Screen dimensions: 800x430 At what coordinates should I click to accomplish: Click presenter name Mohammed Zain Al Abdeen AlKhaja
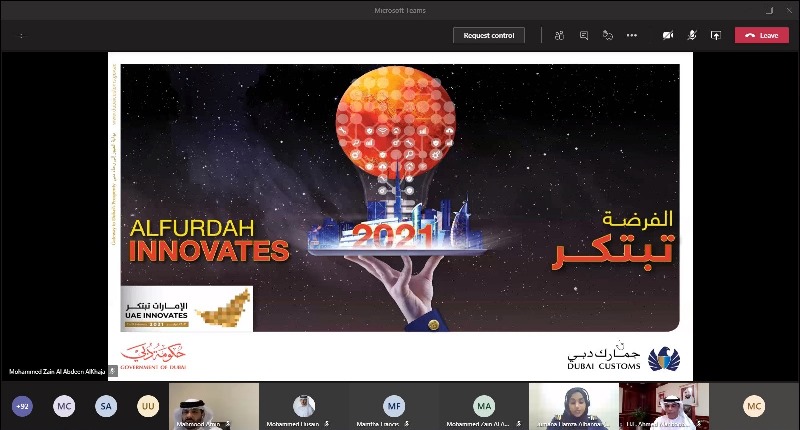pos(57,371)
